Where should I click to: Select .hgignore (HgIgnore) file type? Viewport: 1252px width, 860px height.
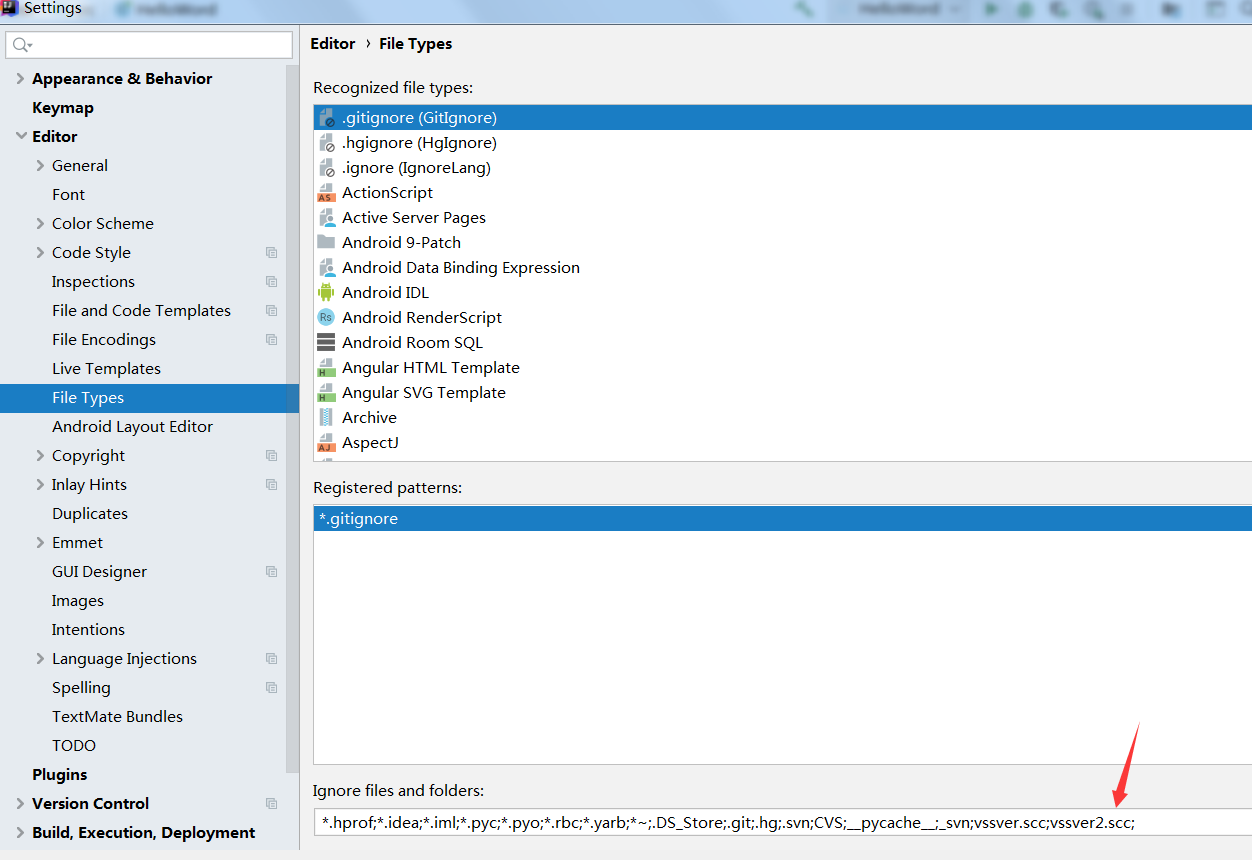pos(419,143)
